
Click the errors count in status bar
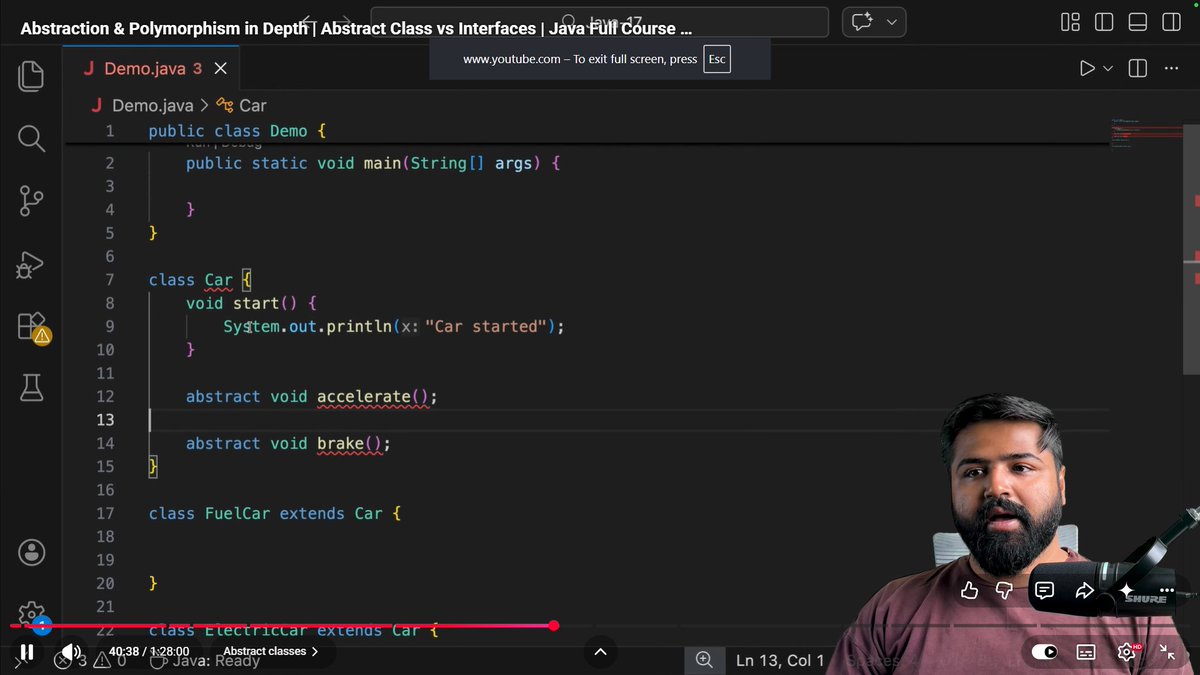coord(90,660)
